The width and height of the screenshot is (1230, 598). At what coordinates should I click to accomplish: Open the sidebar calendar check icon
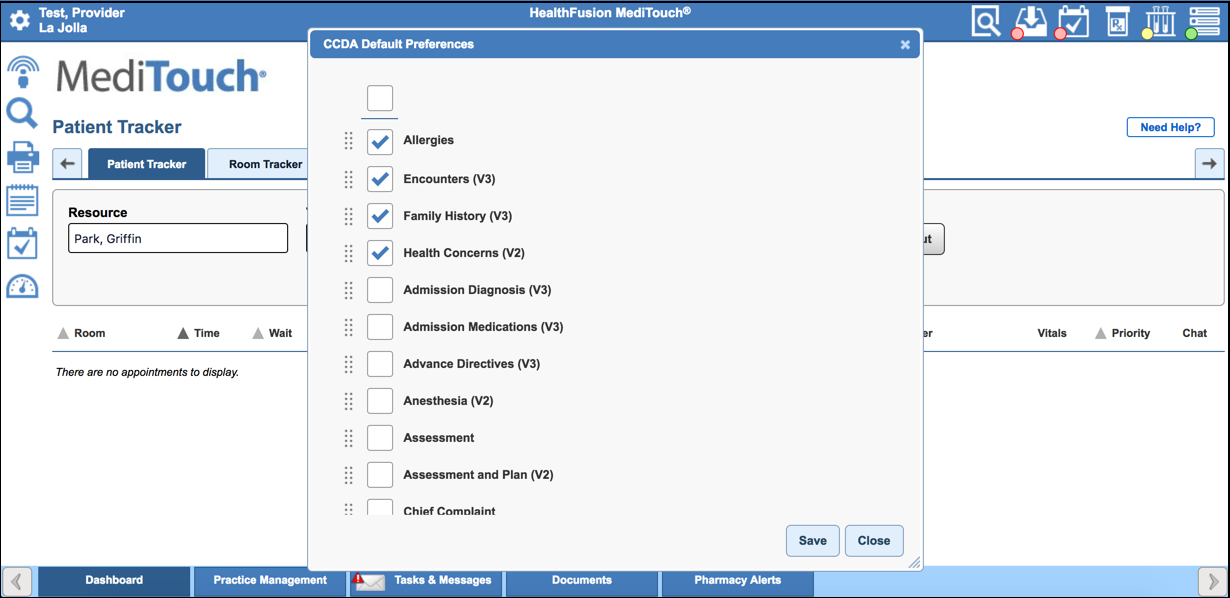[22, 243]
